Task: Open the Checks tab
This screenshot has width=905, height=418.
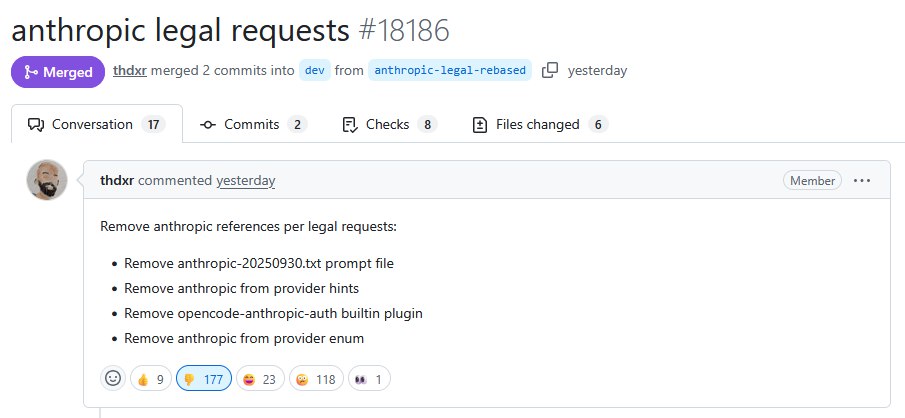Action: [x=389, y=125]
